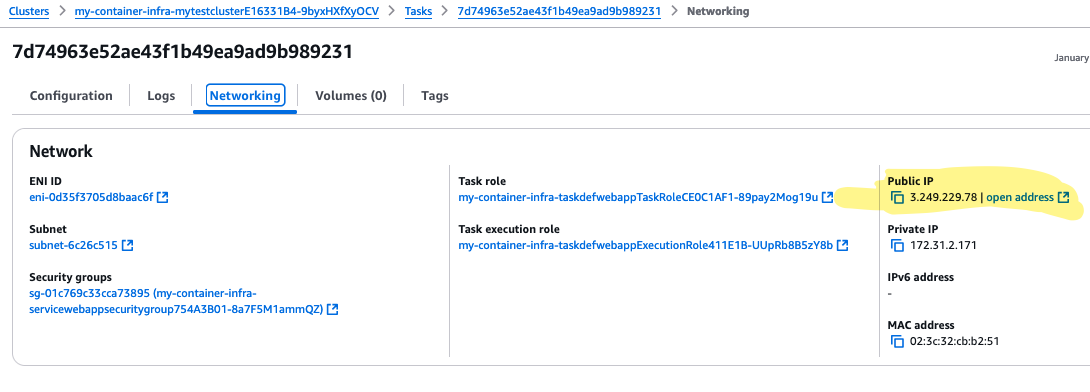1090x392 pixels.
Task: Click external-link icon next to ENI ID
Action: (x=163, y=197)
